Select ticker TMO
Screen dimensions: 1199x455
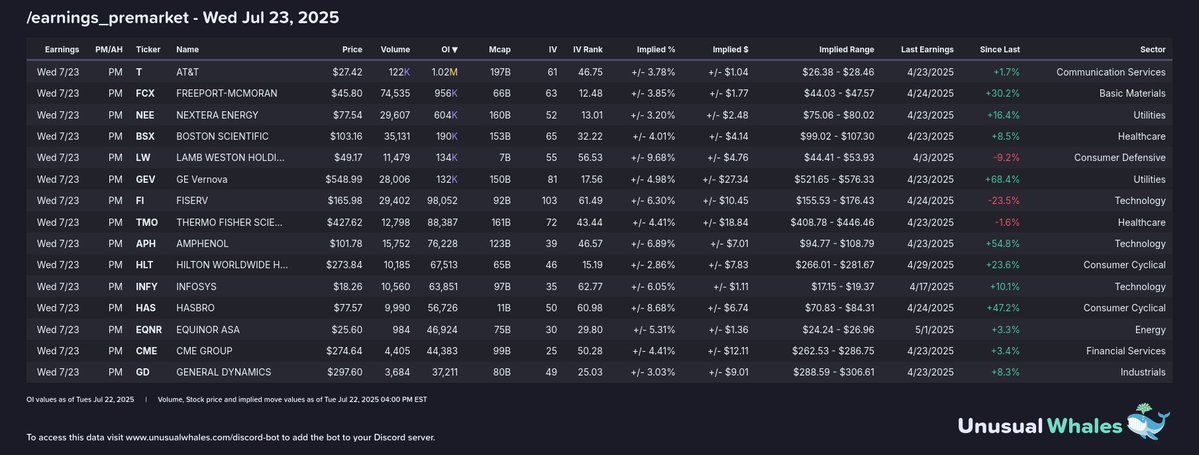[147, 223]
